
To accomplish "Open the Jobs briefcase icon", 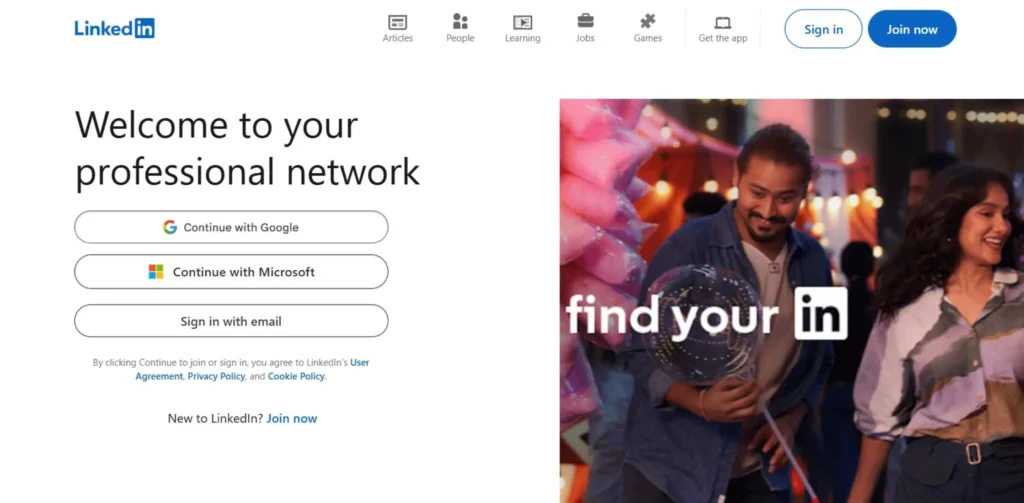I will coord(585,21).
